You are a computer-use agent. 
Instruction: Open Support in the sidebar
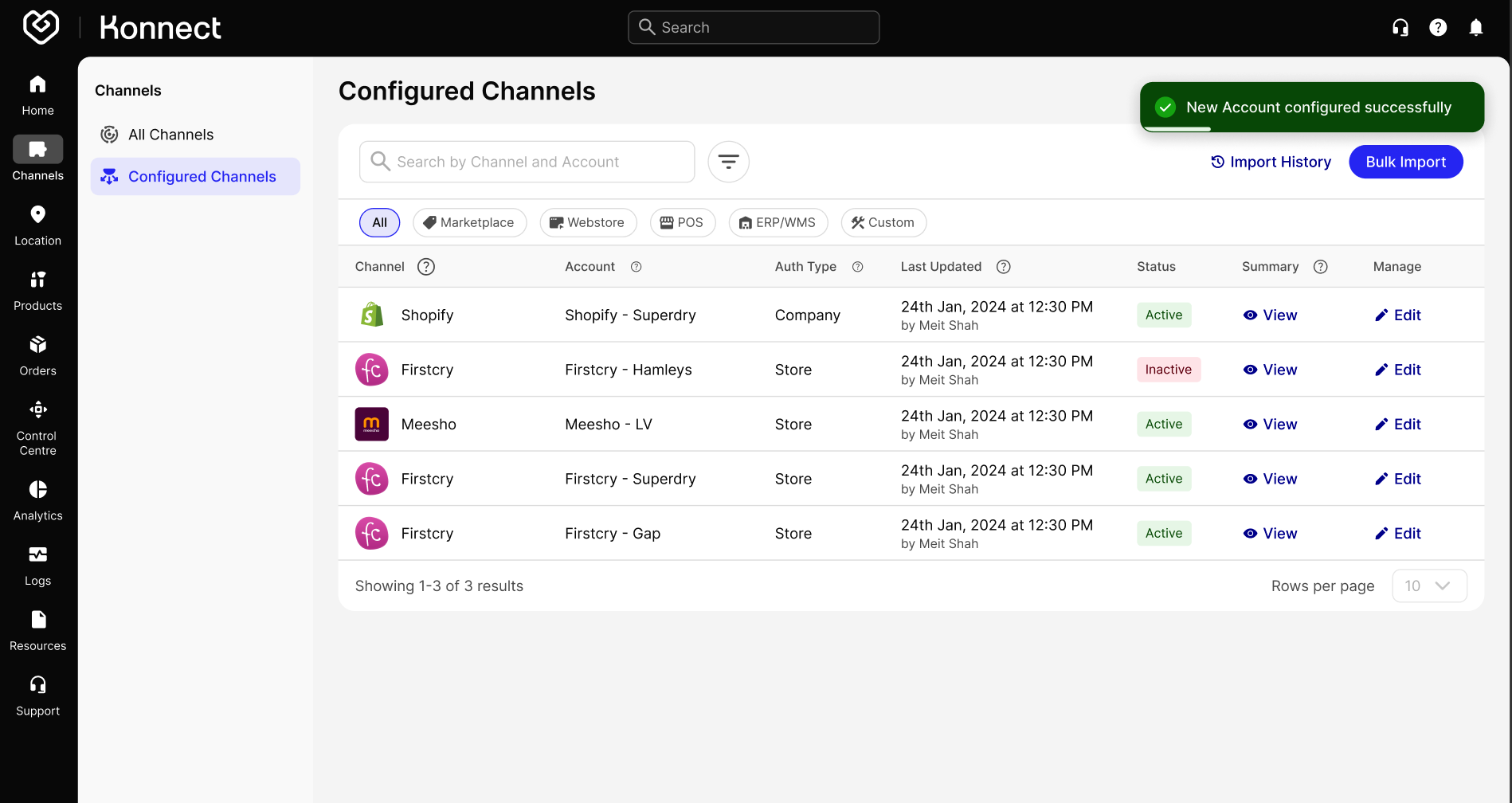click(x=37, y=696)
